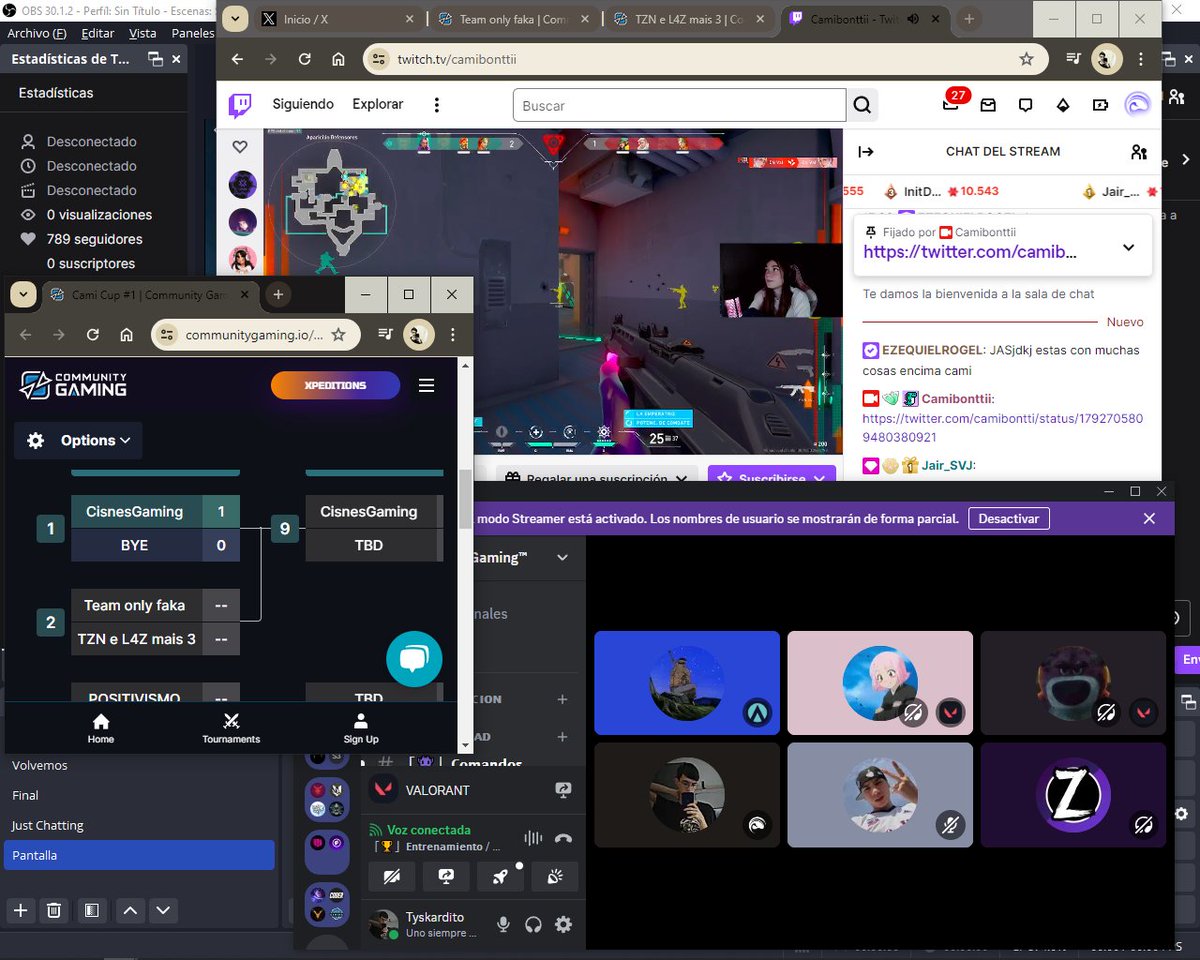This screenshot has height=960, width=1200.
Task: Click the Twitch search magnifier button
Action: click(861, 105)
